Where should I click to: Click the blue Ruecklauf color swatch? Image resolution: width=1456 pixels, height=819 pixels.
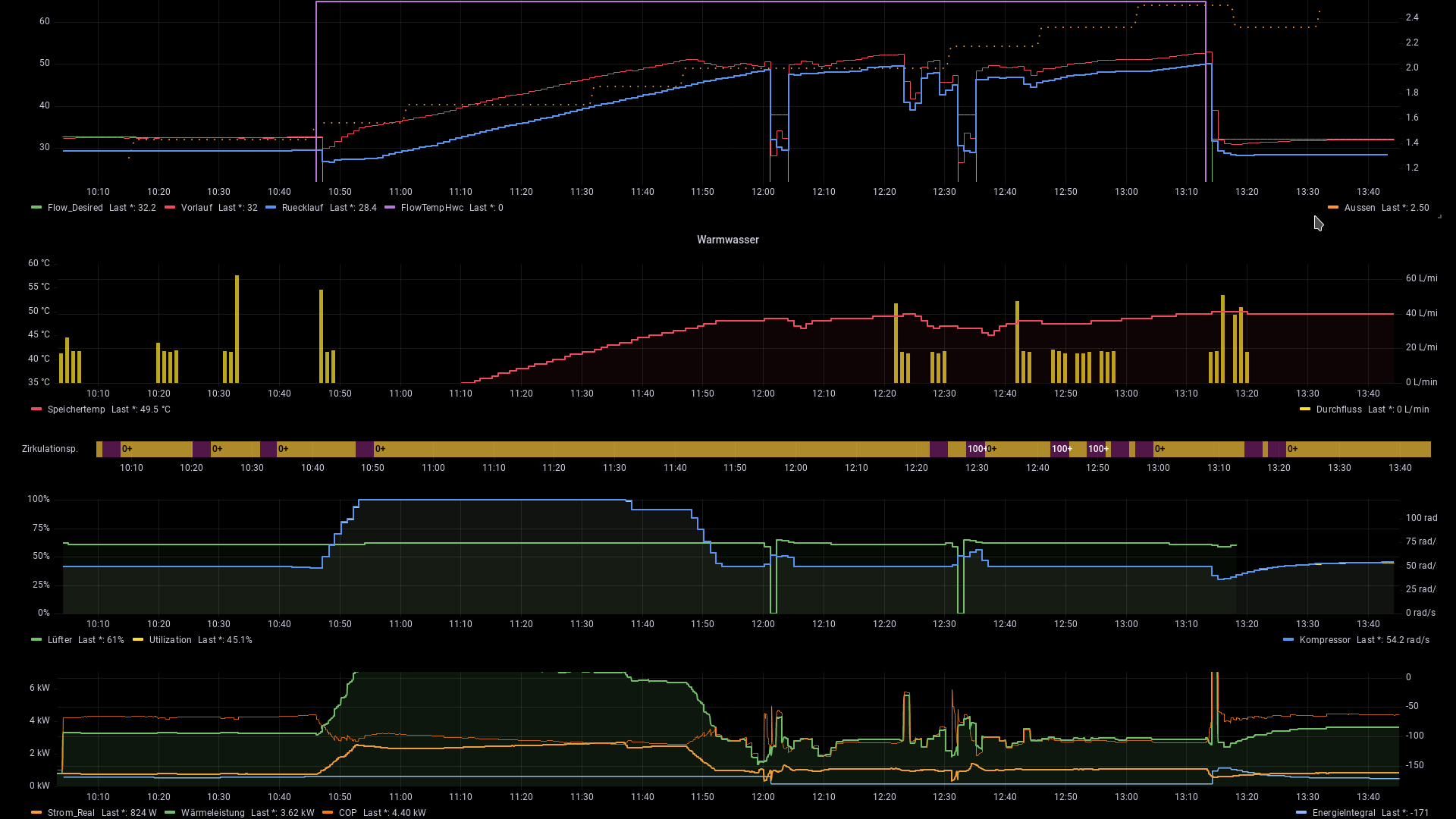click(x=271, y=207)
